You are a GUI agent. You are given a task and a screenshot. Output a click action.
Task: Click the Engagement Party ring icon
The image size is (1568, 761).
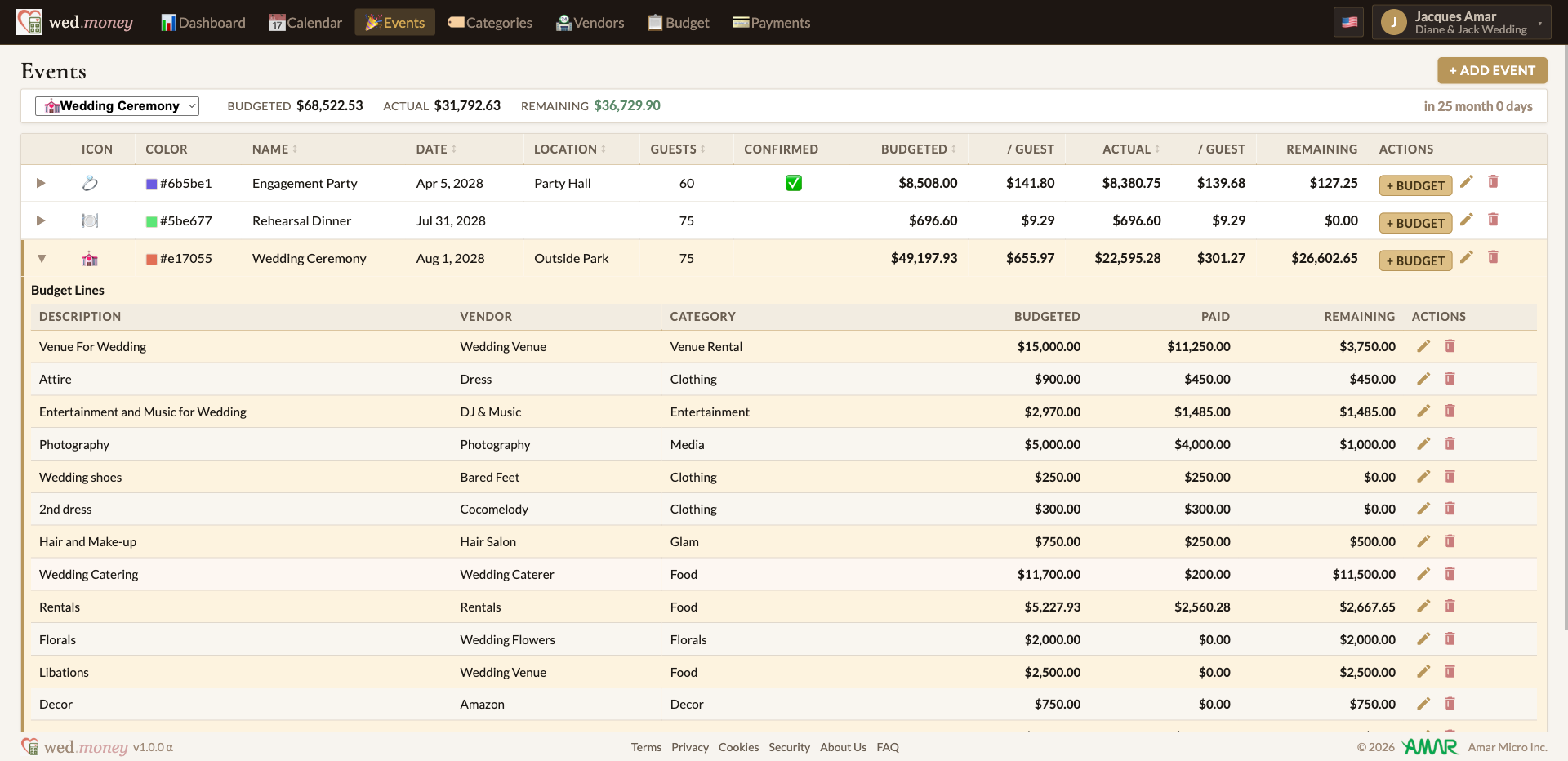click(x=90, y=183)
